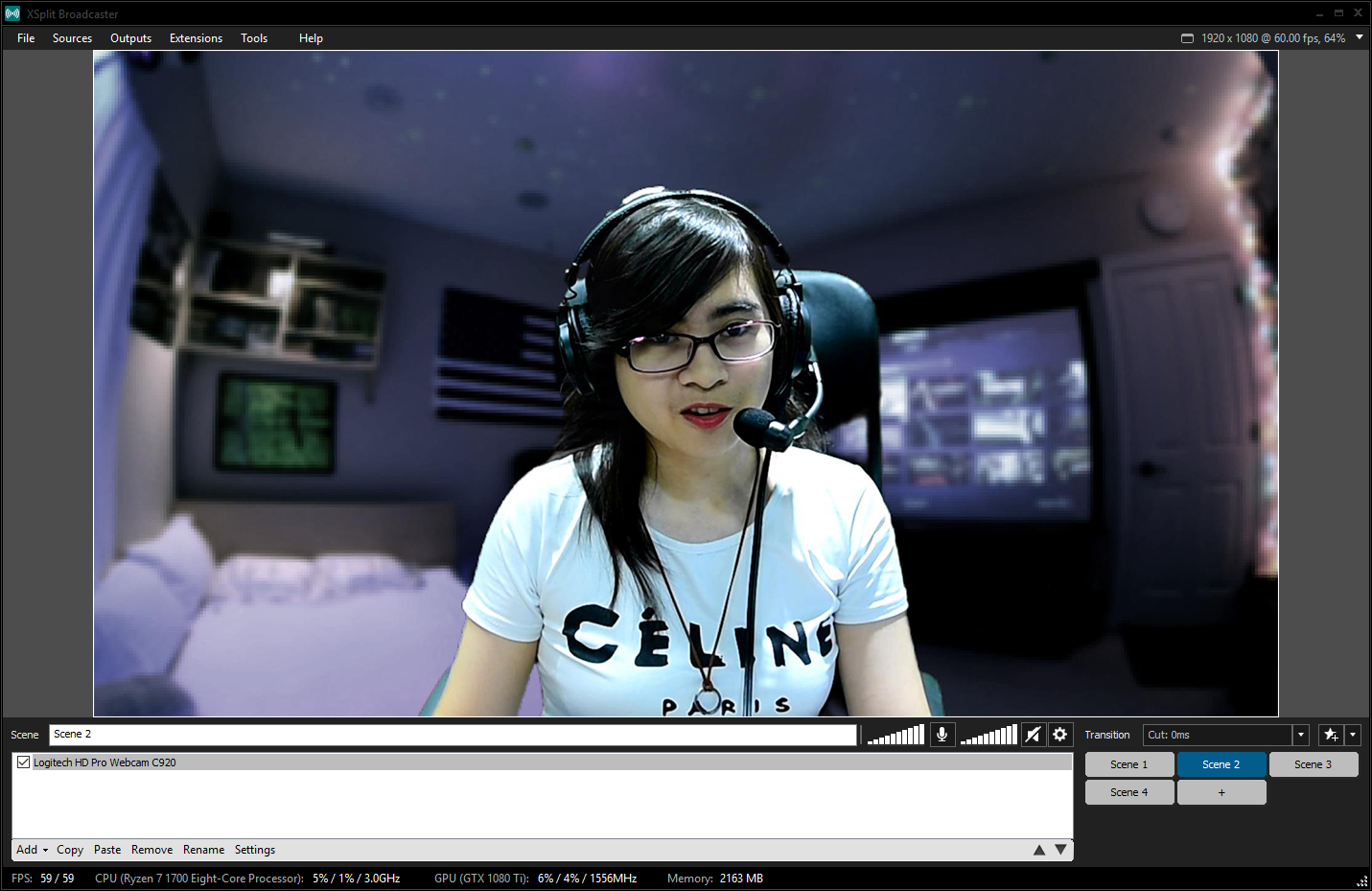The width and height of the screenshot is (1372, 891).
Task: Click the Scene name input field
Action: [453, 735]
